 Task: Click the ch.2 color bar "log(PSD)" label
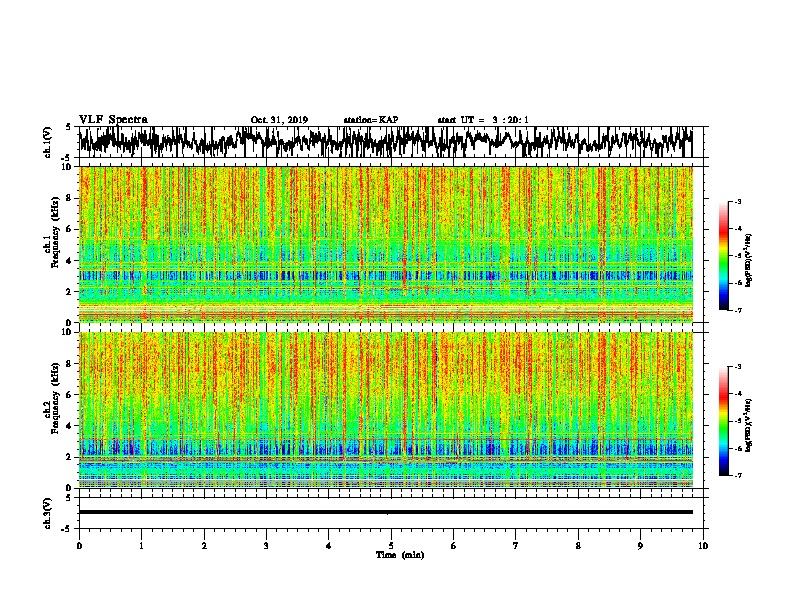point(749,425)
